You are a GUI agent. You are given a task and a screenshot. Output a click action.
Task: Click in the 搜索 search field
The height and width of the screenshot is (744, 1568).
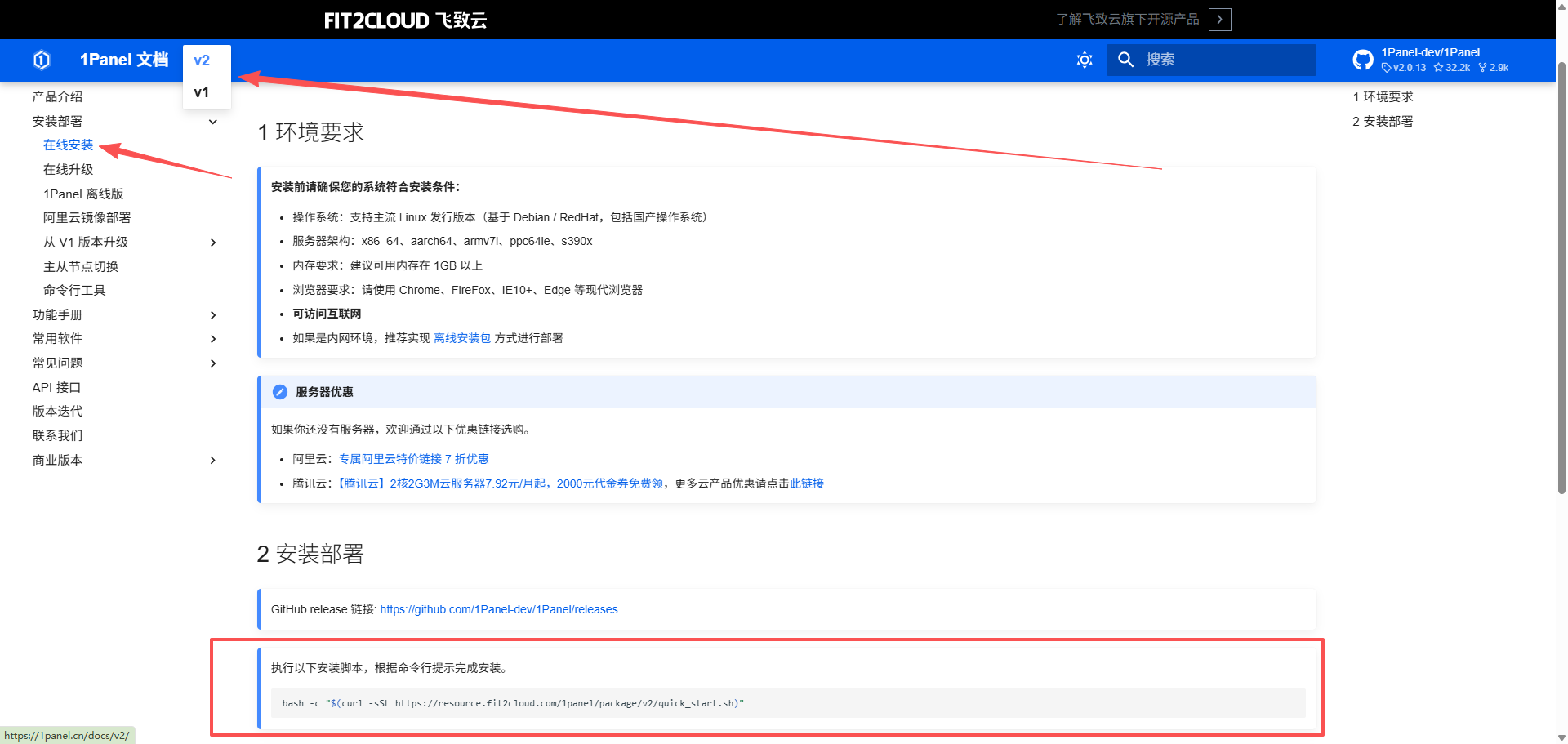click(1225, 60)
